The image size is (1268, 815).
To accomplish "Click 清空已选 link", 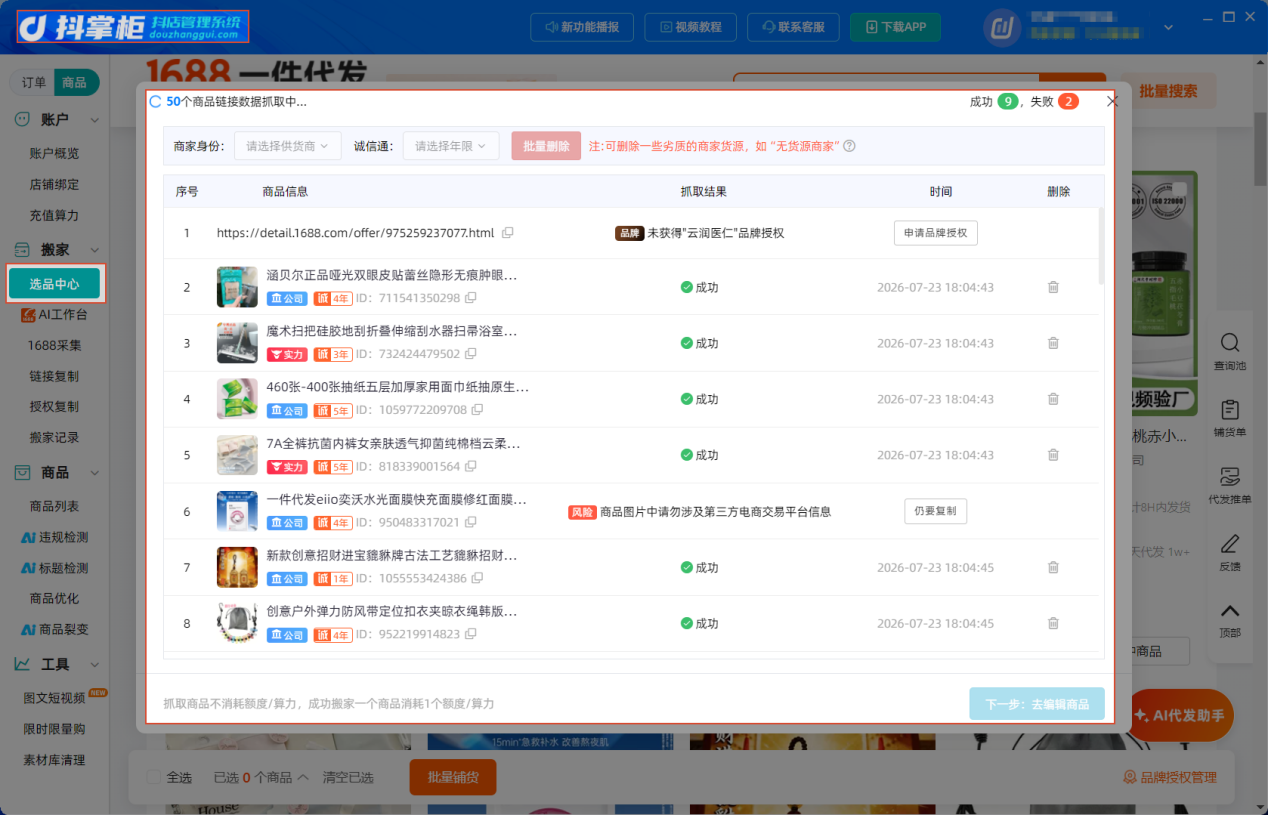I will tap(347, 777).
